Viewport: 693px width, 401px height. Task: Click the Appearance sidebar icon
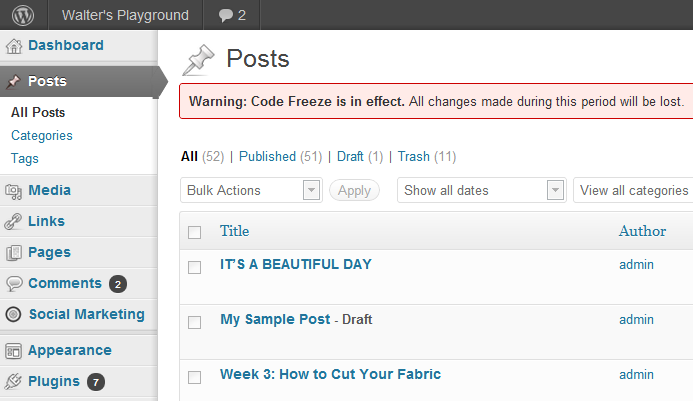(13, 351)
